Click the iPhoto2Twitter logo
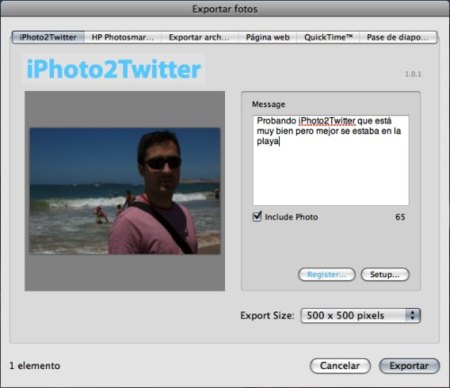 (x=114, y=69)
